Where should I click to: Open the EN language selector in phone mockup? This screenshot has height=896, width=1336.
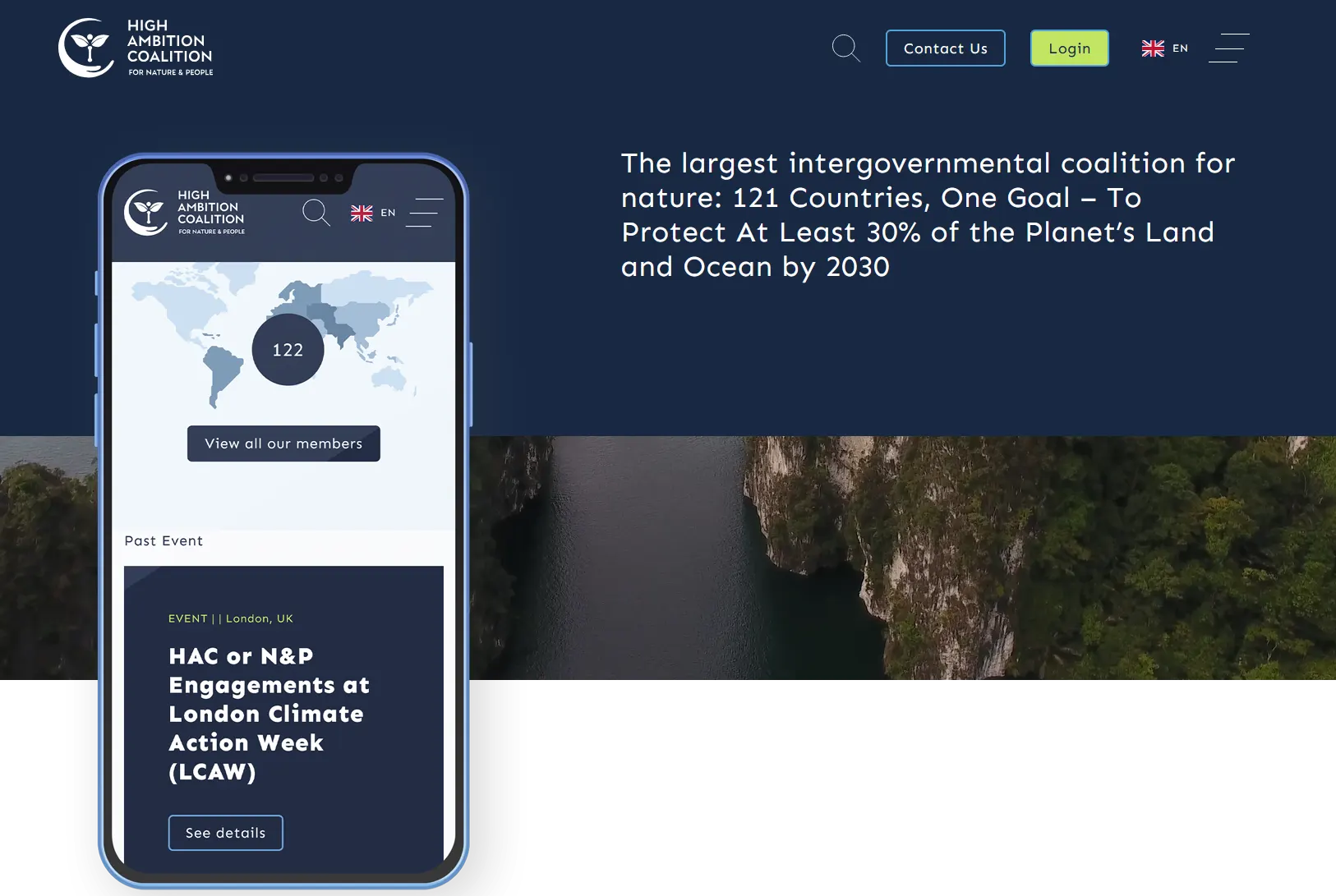[388, 213]
